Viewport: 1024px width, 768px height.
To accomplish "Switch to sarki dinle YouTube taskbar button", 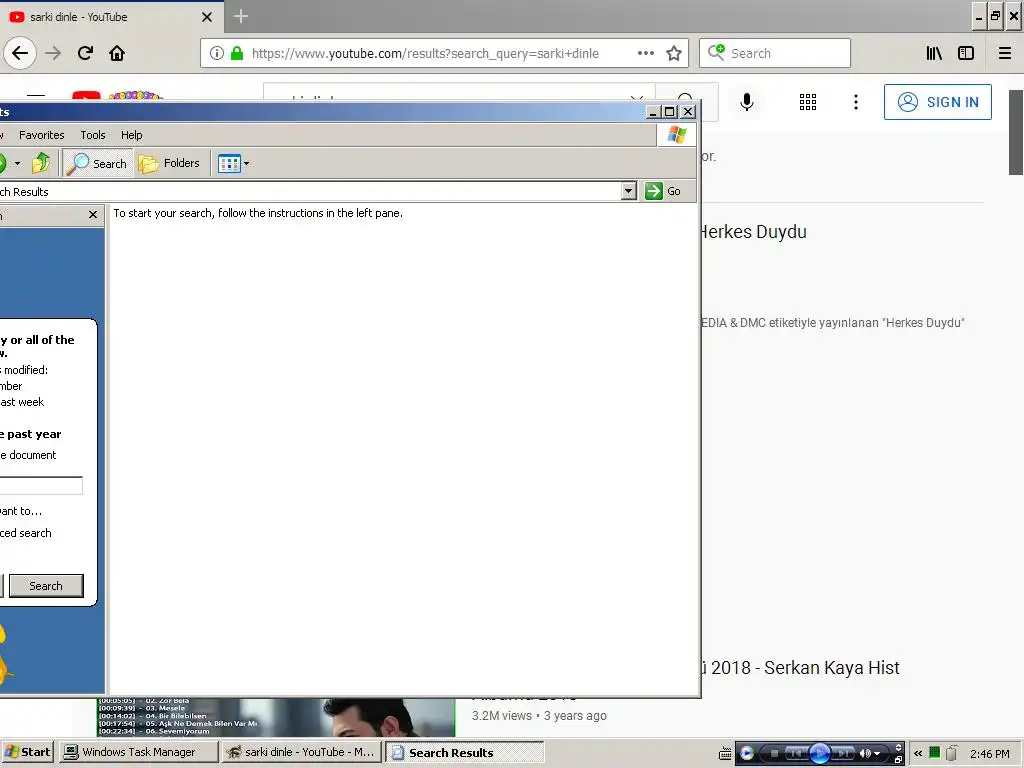I will coord(301,752).
